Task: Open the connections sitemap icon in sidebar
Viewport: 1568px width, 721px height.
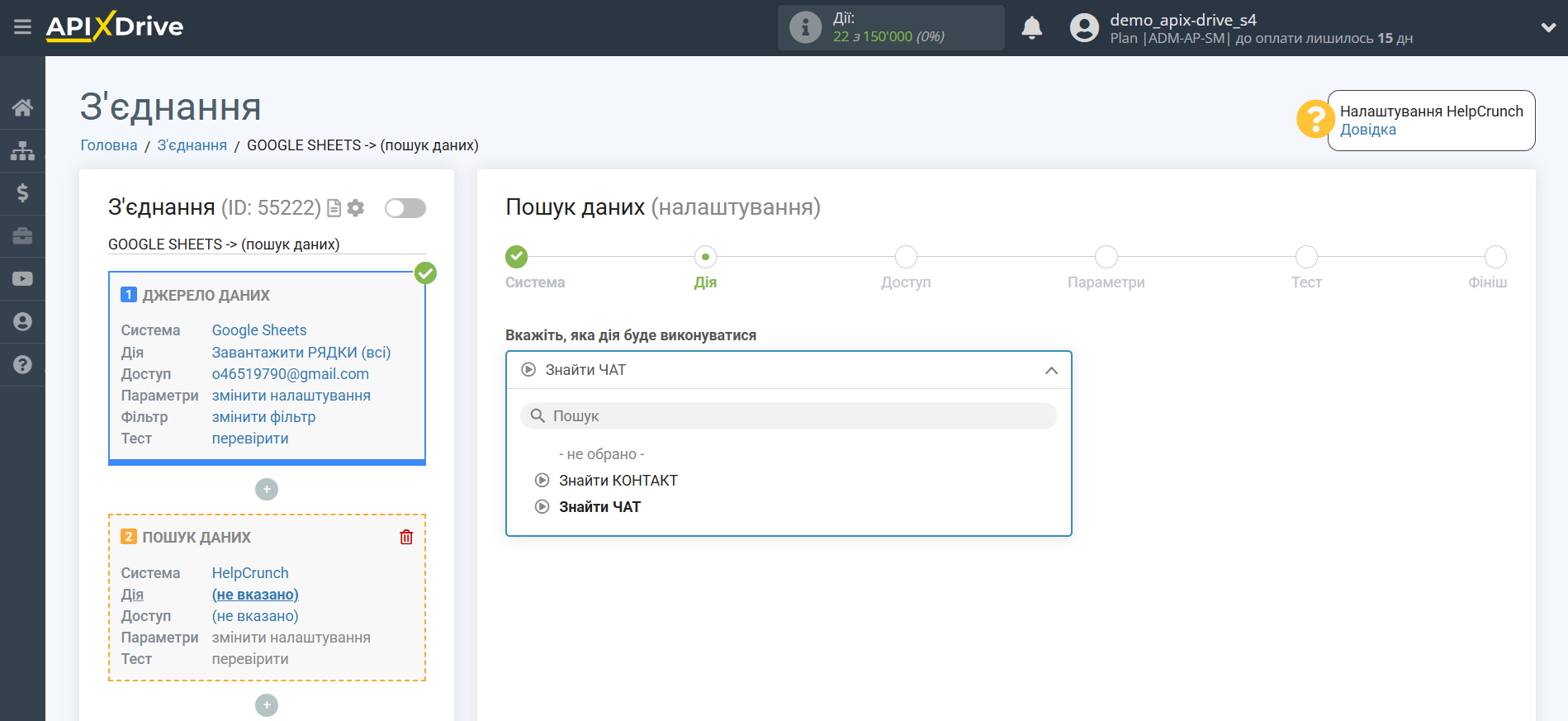Action: (22, 150)
